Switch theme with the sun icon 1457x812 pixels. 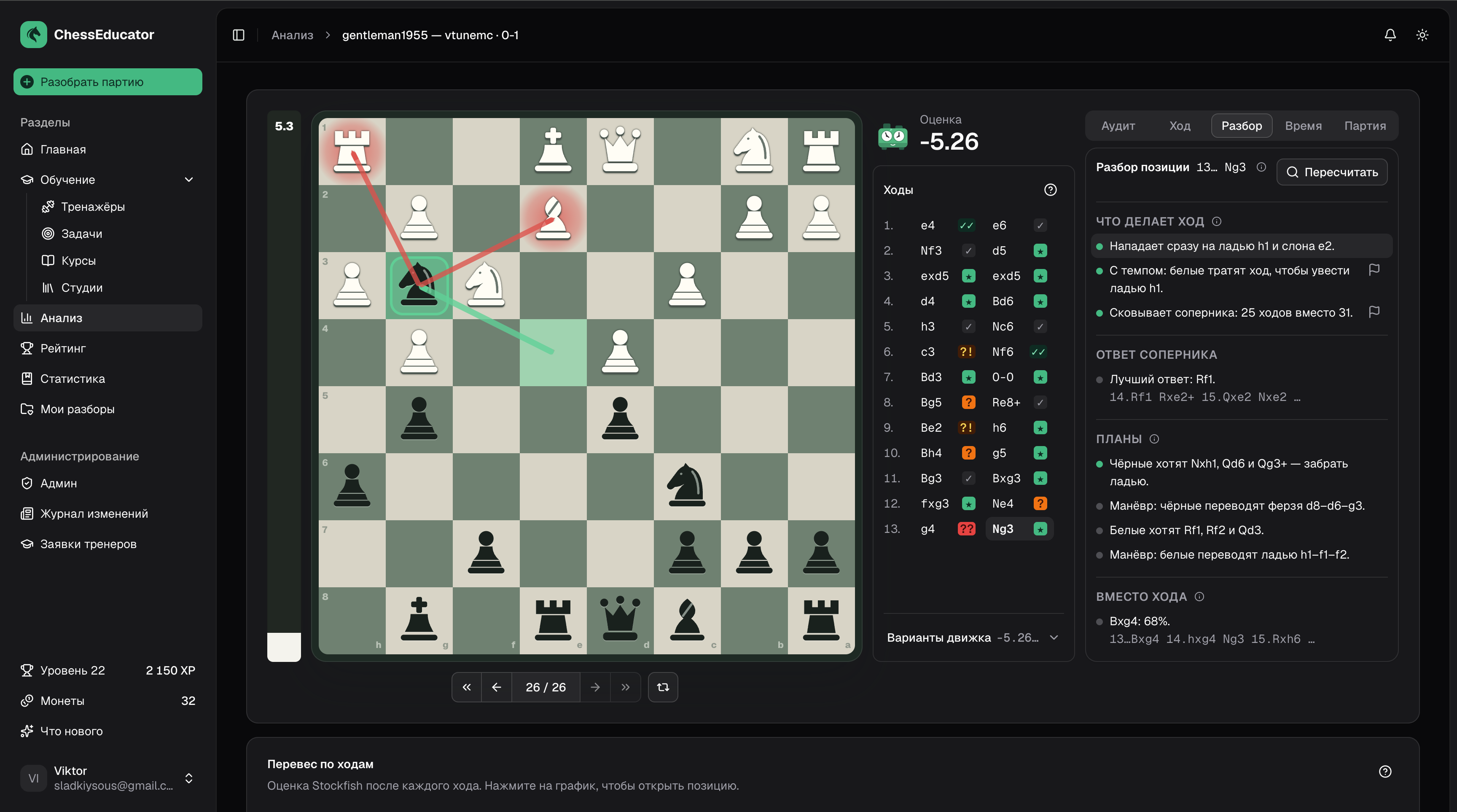click(x=1422, y=35)
